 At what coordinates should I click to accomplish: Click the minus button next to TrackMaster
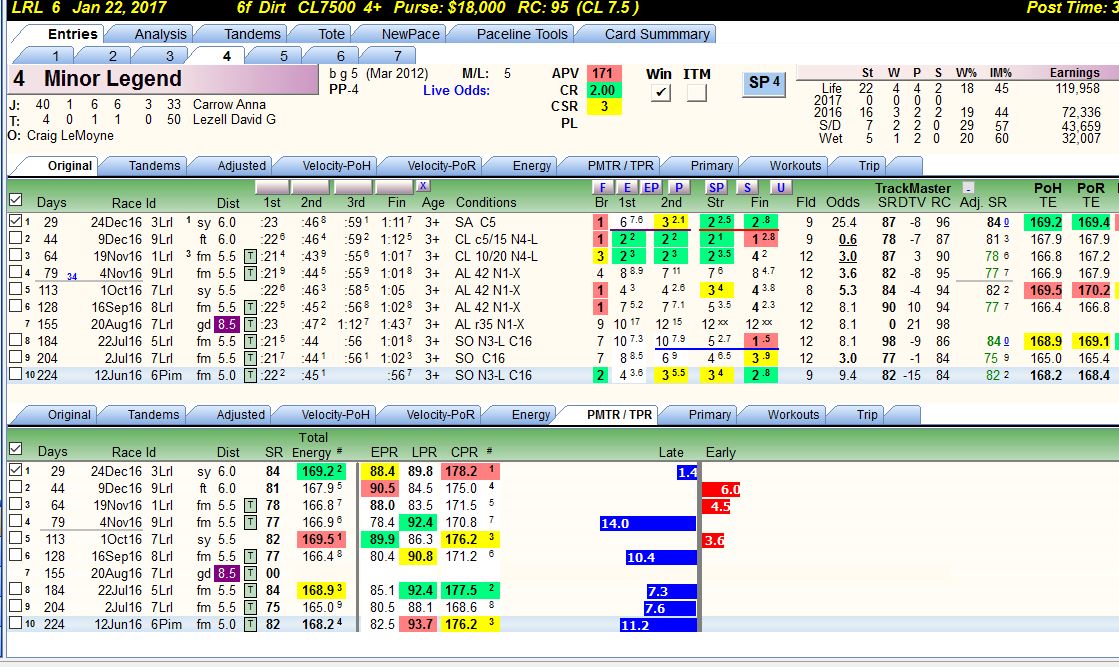pos(968,188)
